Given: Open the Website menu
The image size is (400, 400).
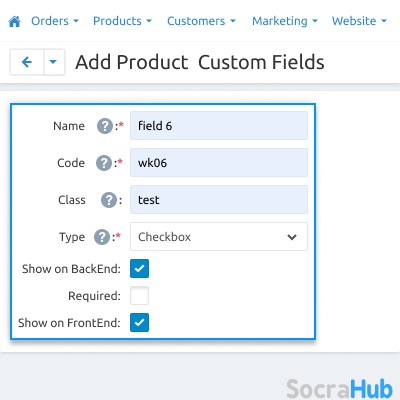Looking at the screenshot, I should (359, 21).
